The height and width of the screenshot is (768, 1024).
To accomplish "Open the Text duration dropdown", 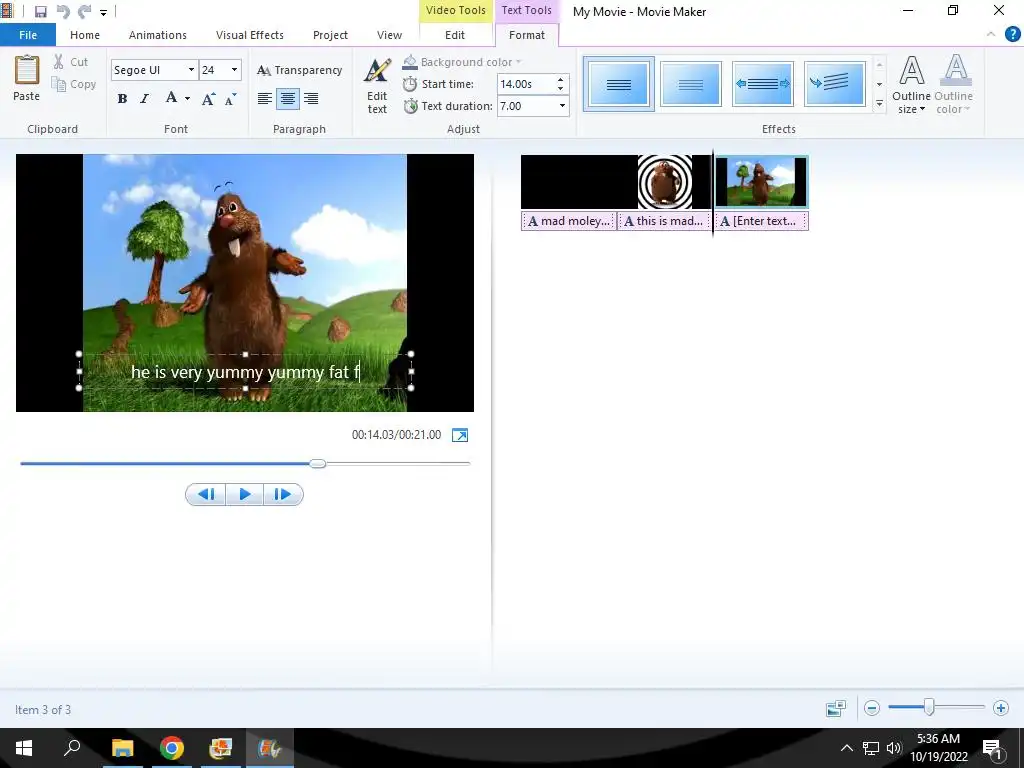I will coord(562,106).
